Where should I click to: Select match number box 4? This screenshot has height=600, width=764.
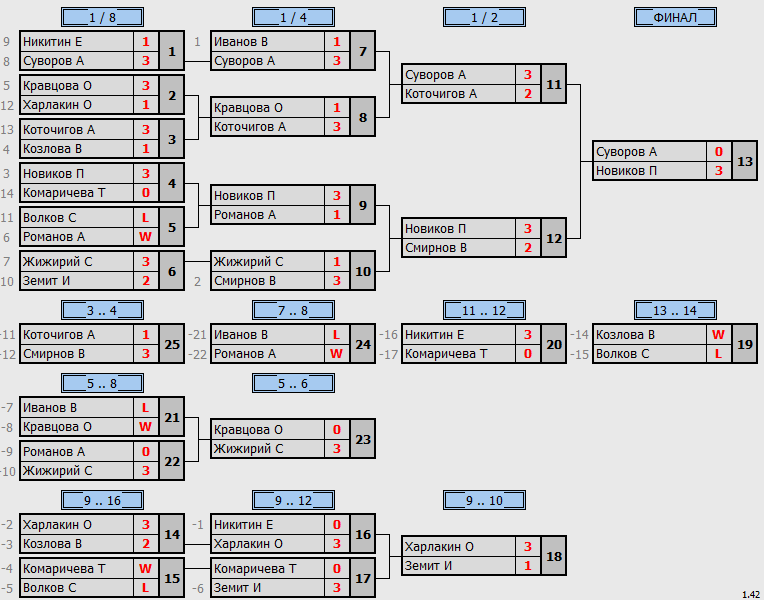(x=172, y=183)
